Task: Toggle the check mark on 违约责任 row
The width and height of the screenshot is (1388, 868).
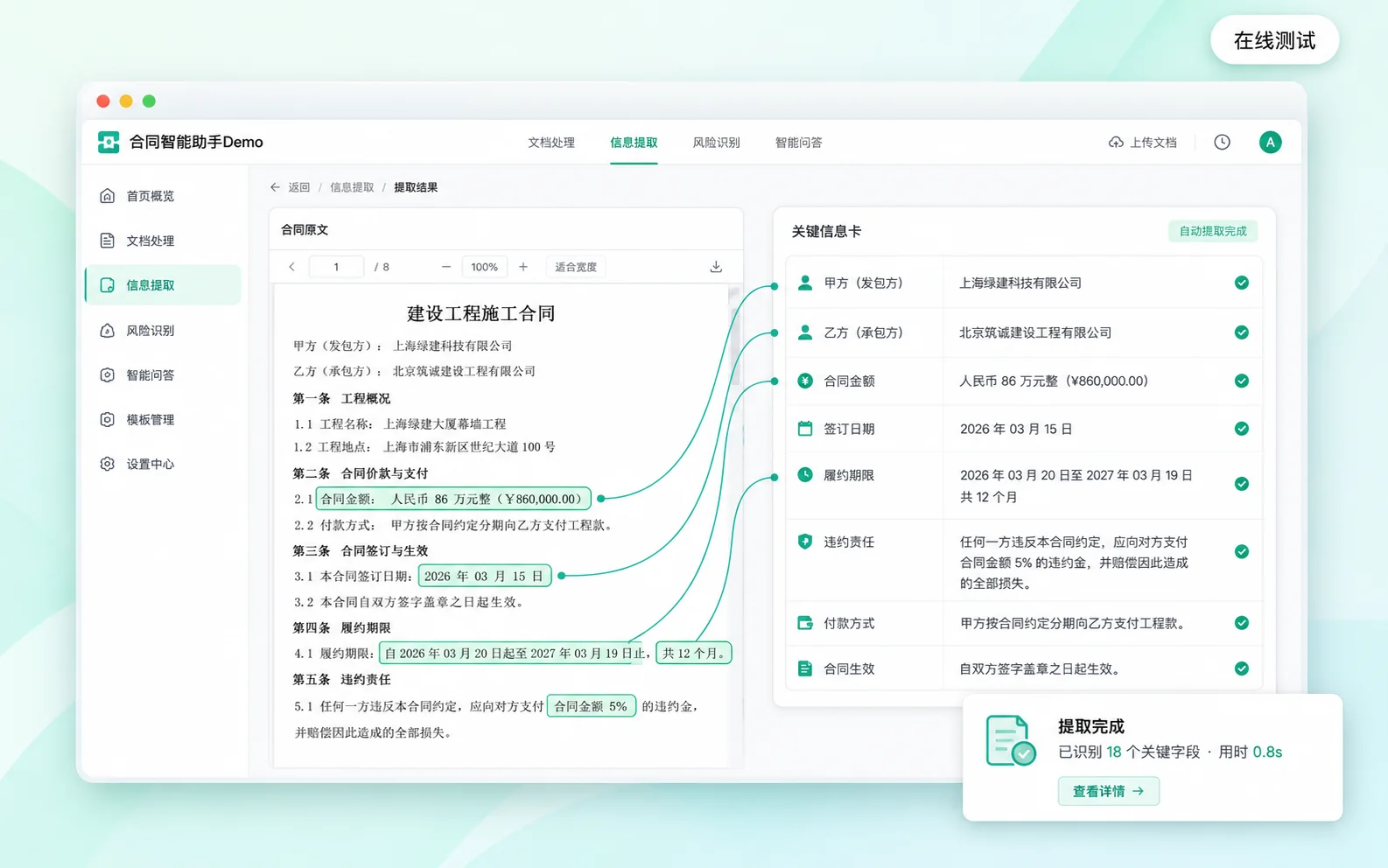Action: (x=1241, y=551)
